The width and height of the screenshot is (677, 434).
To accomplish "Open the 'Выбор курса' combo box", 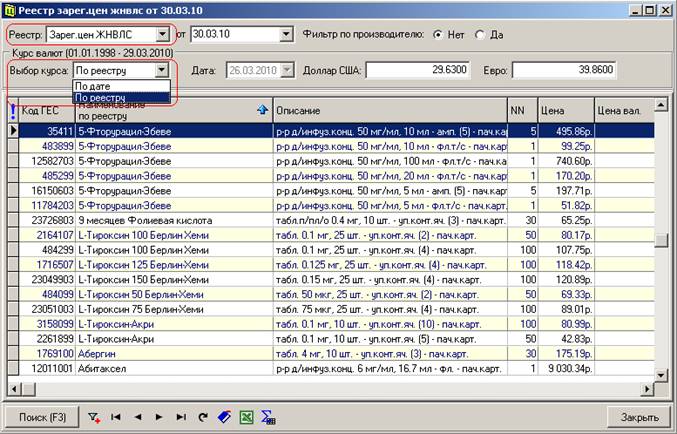I will pyautogui.click(x=163, y=71).
